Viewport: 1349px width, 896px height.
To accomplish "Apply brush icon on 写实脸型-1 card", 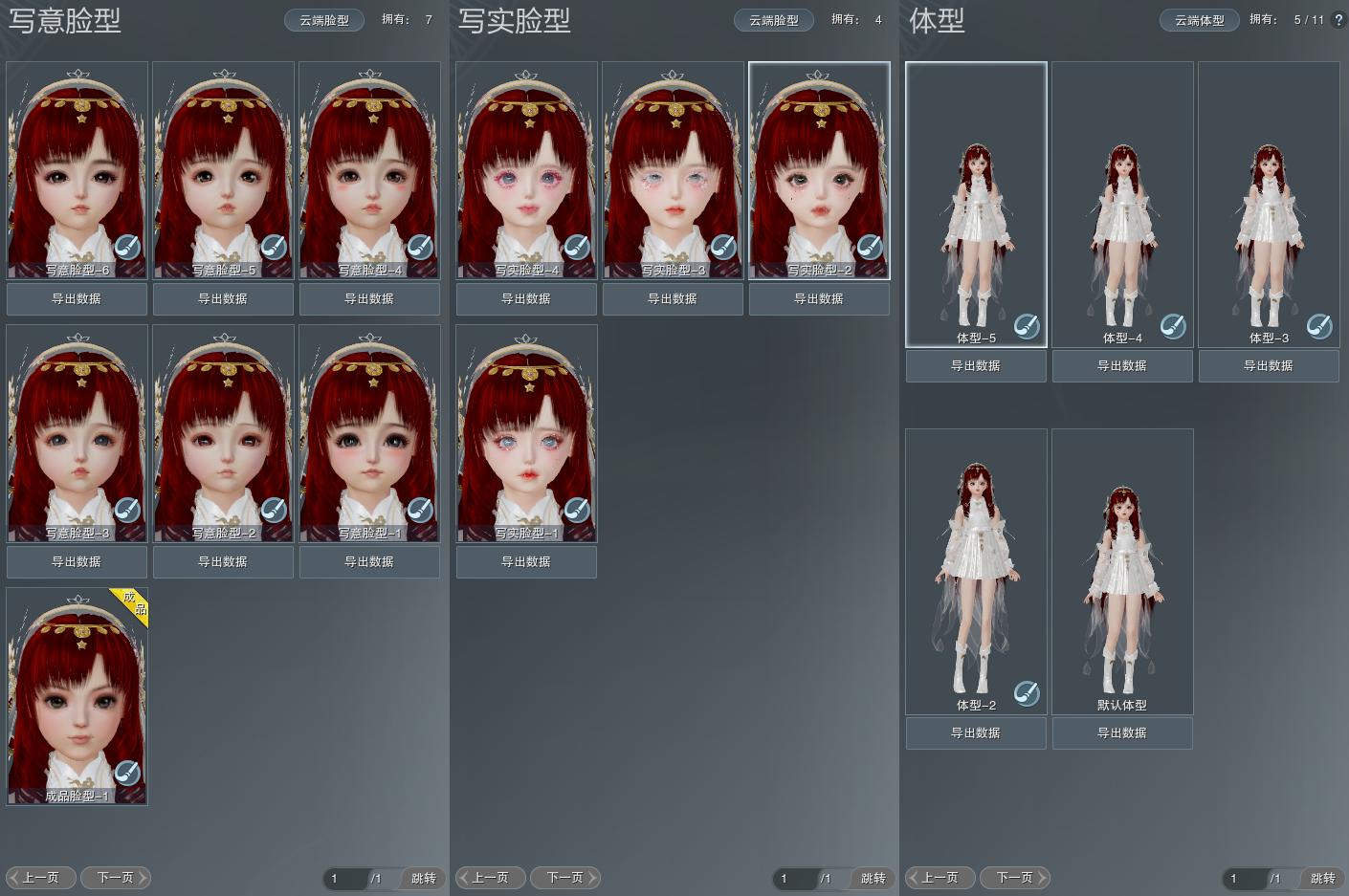I will pyautogui.click(x=577, y=510).
